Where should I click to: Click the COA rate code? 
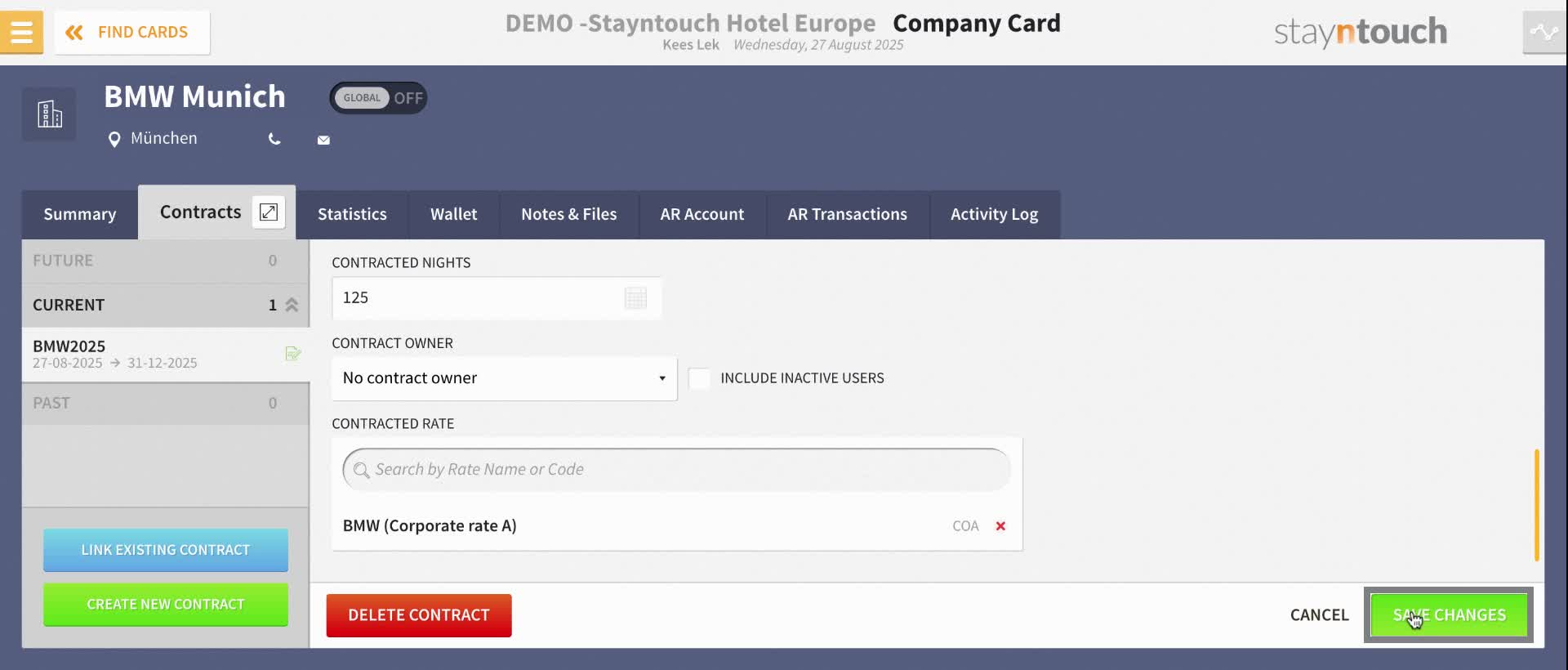[x=965, y=526]
